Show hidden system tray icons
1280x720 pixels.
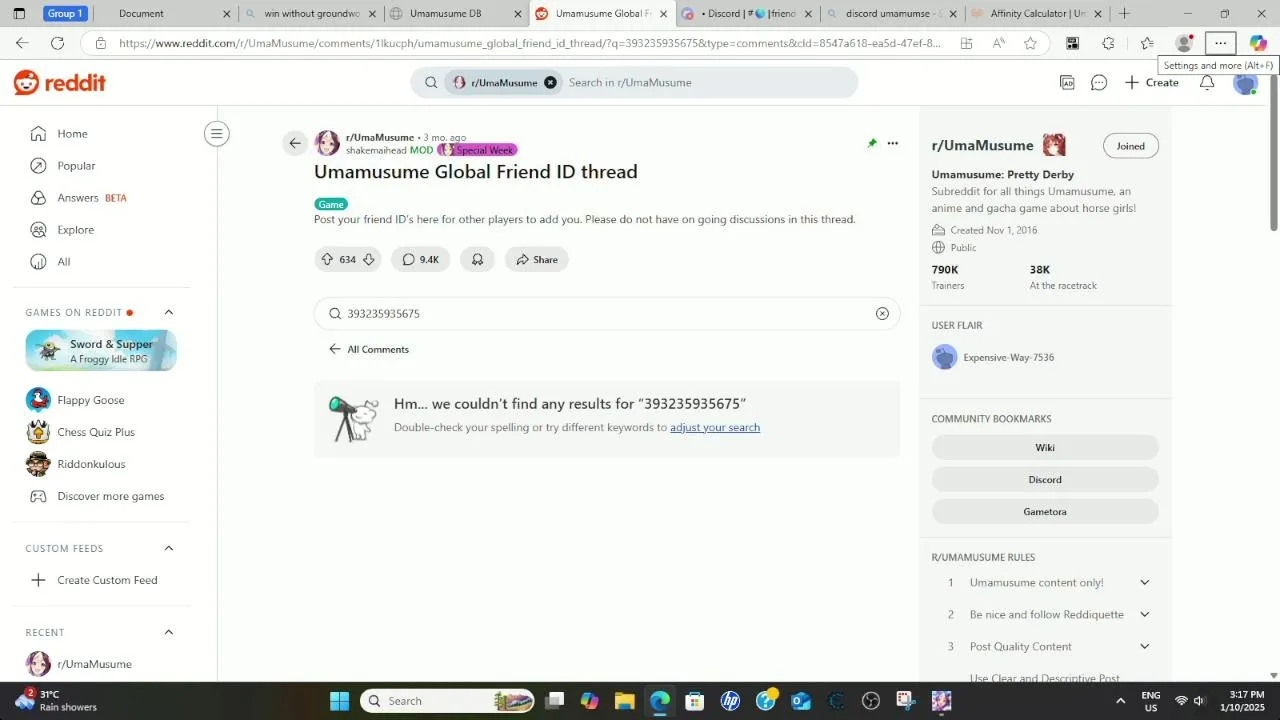click(1120, 701)
